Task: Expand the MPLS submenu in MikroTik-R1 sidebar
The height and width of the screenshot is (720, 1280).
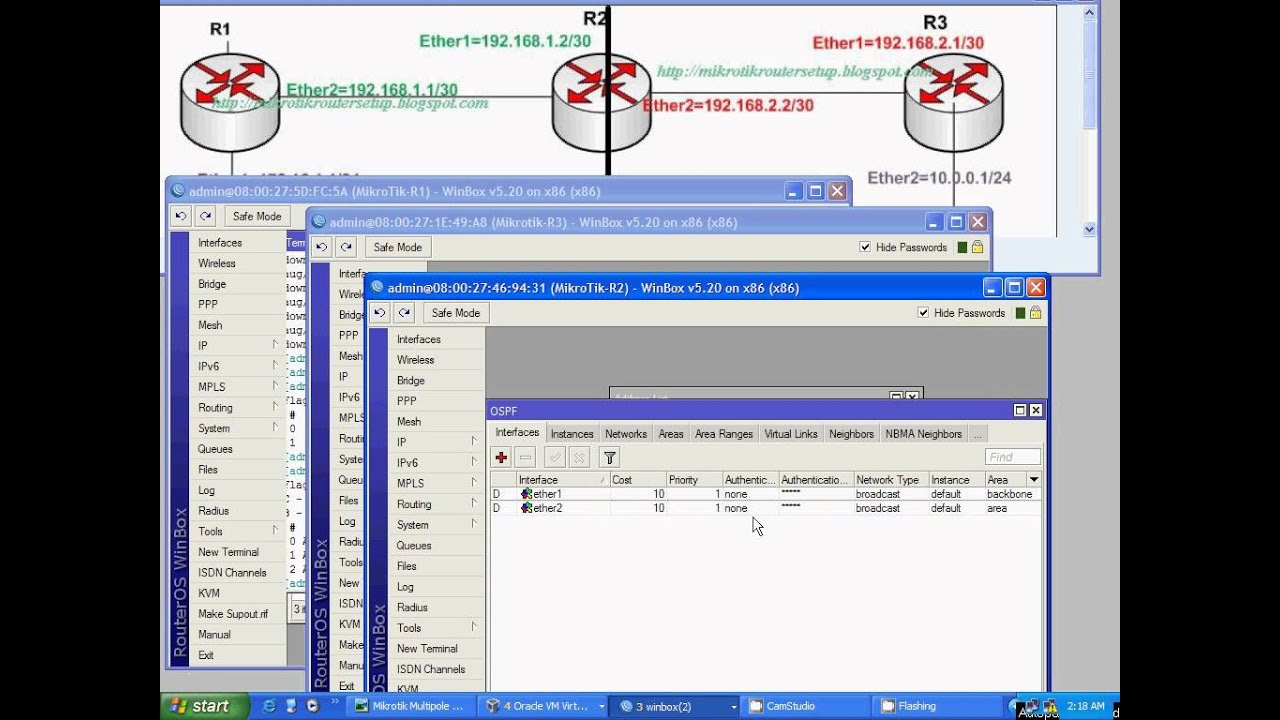Action: (275, 386)
